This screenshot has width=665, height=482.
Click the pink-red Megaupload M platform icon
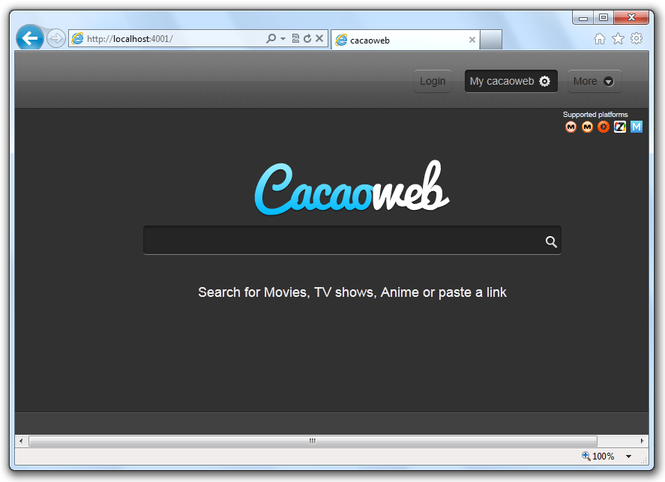(571, 127)
